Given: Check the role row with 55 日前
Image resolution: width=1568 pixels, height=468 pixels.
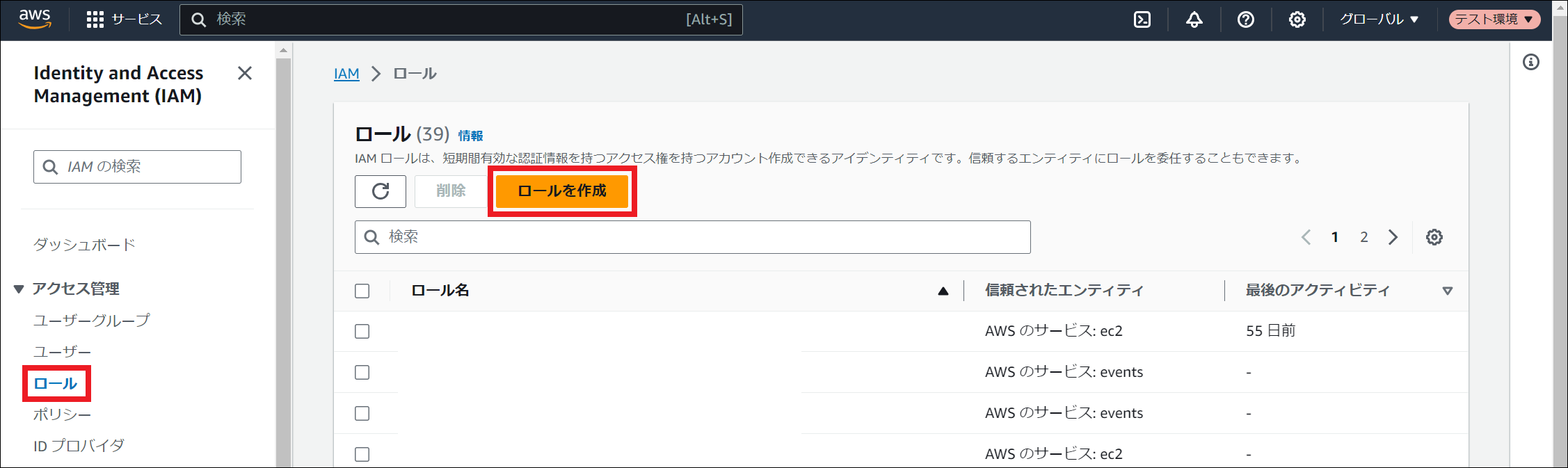Looking at the screenshot, I should pos(362,331).
